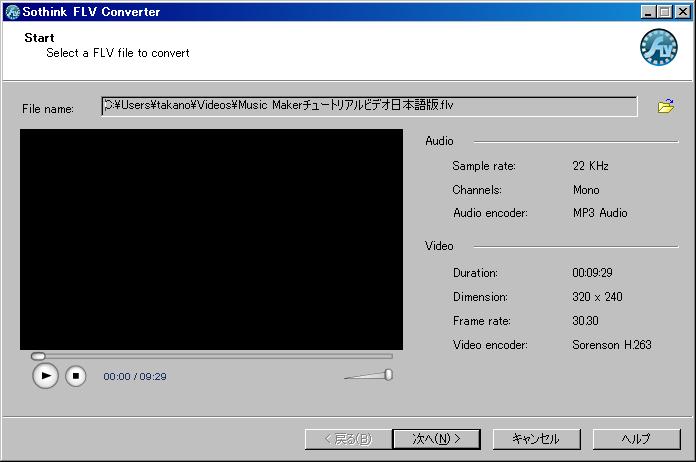Screen dimensions: 696x462
Task: Minimize the Sothink FLV Converter window
Action: tap(649, 12)
